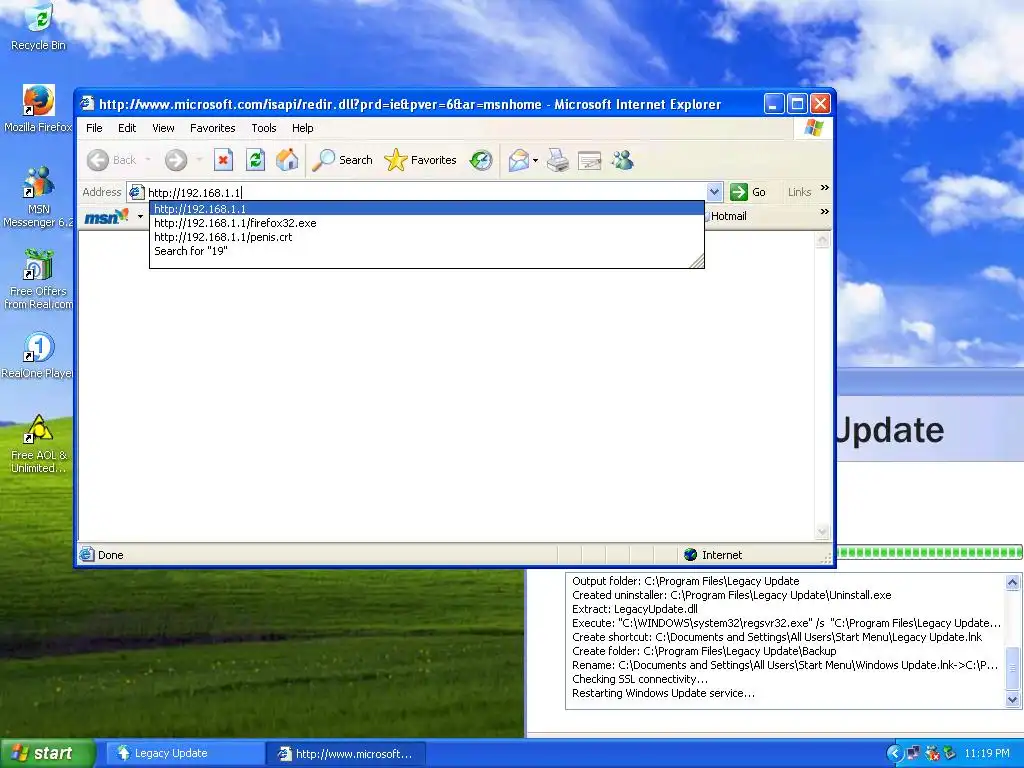Launch the Messenger people toolbar icon
This screenshot has width=1024, height=768.
622,160
